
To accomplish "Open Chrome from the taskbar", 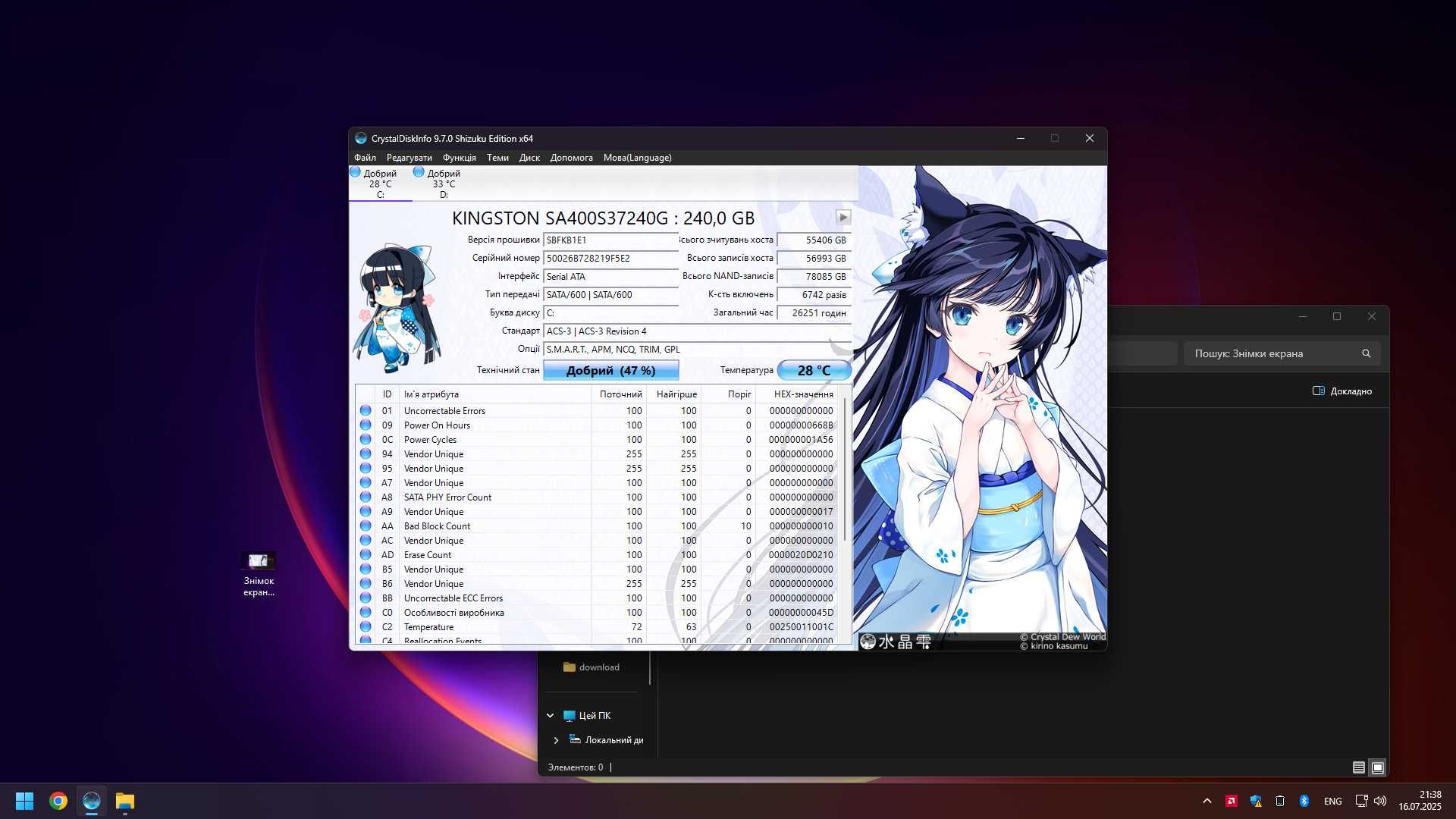I will pyautogui.click(x=58, y=801).
